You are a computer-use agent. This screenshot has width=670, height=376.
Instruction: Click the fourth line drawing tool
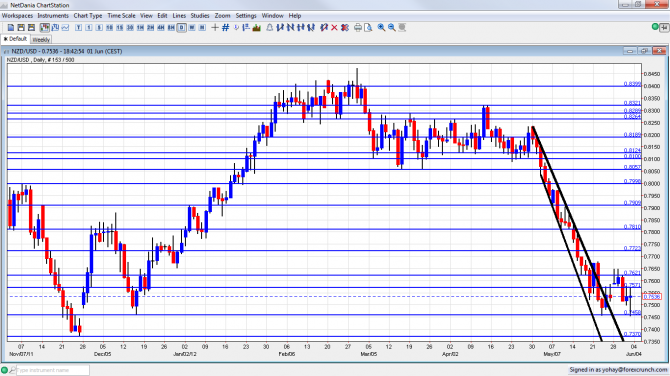click(311, 28)
